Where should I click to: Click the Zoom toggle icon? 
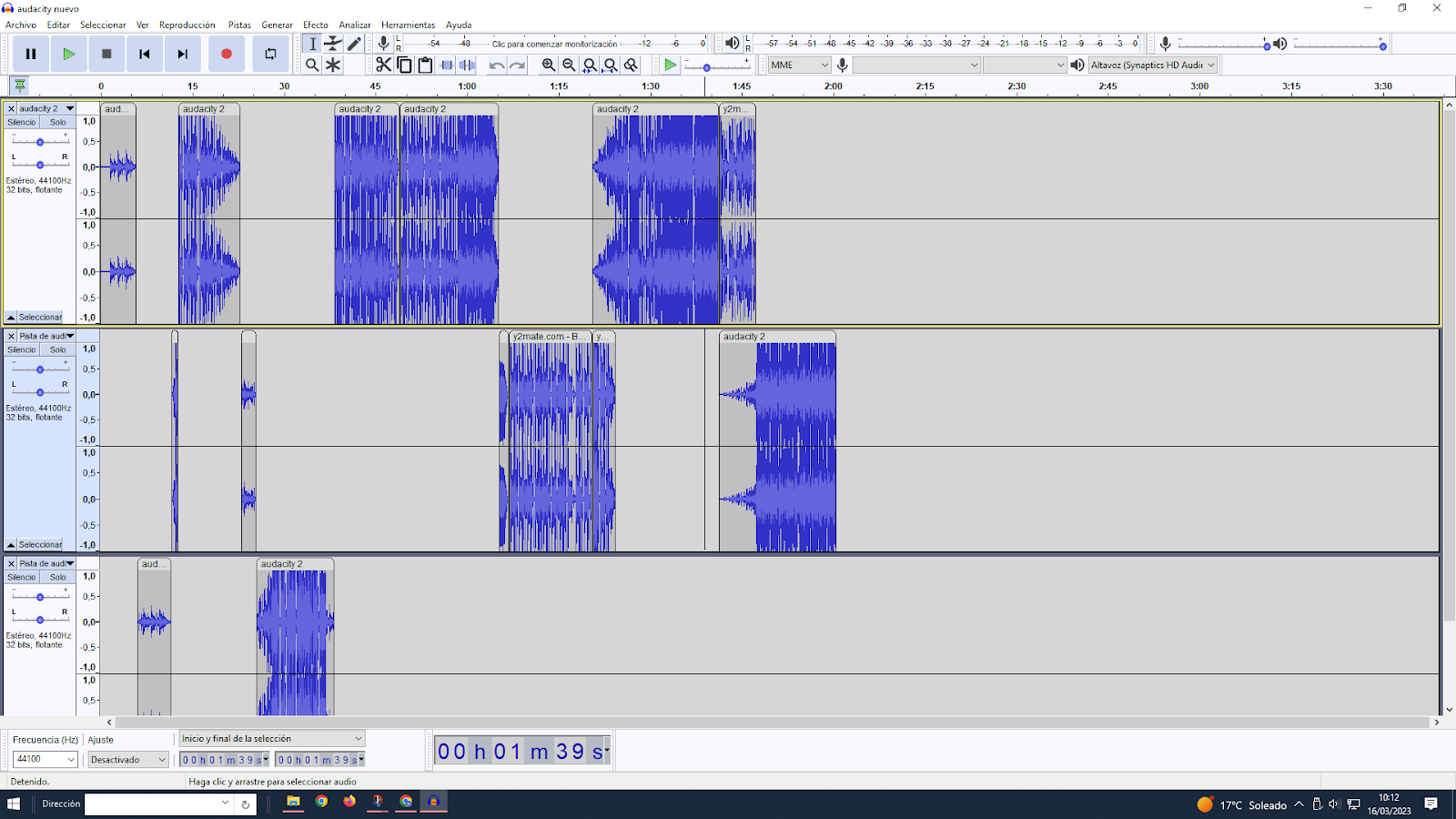(x=632, y=65)
